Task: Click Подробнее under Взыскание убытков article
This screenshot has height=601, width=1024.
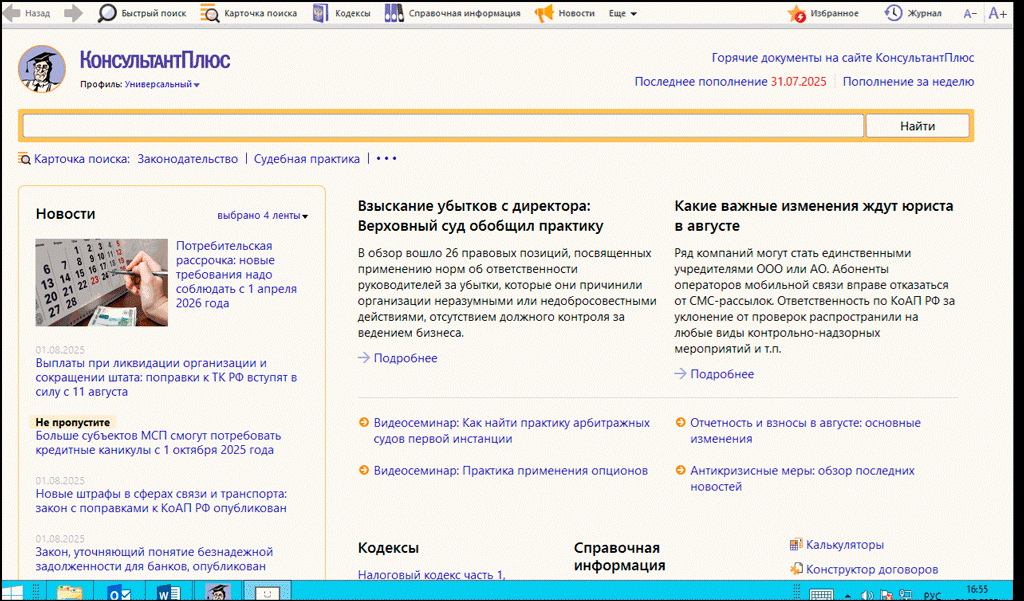Action: [x=406, y=358]
